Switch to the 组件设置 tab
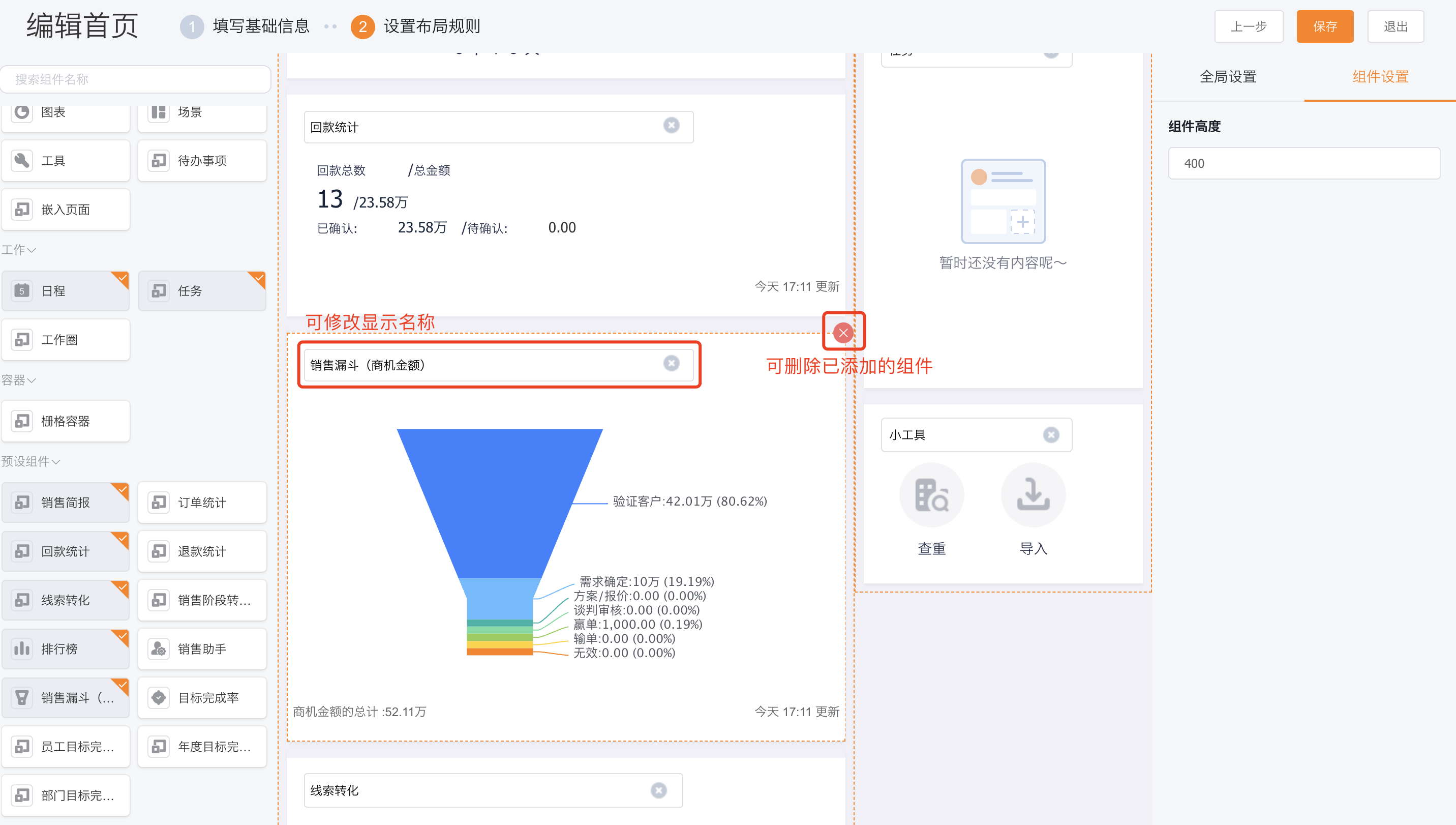The height and width of the screenshot is (825, 1456). (1380, 77)
